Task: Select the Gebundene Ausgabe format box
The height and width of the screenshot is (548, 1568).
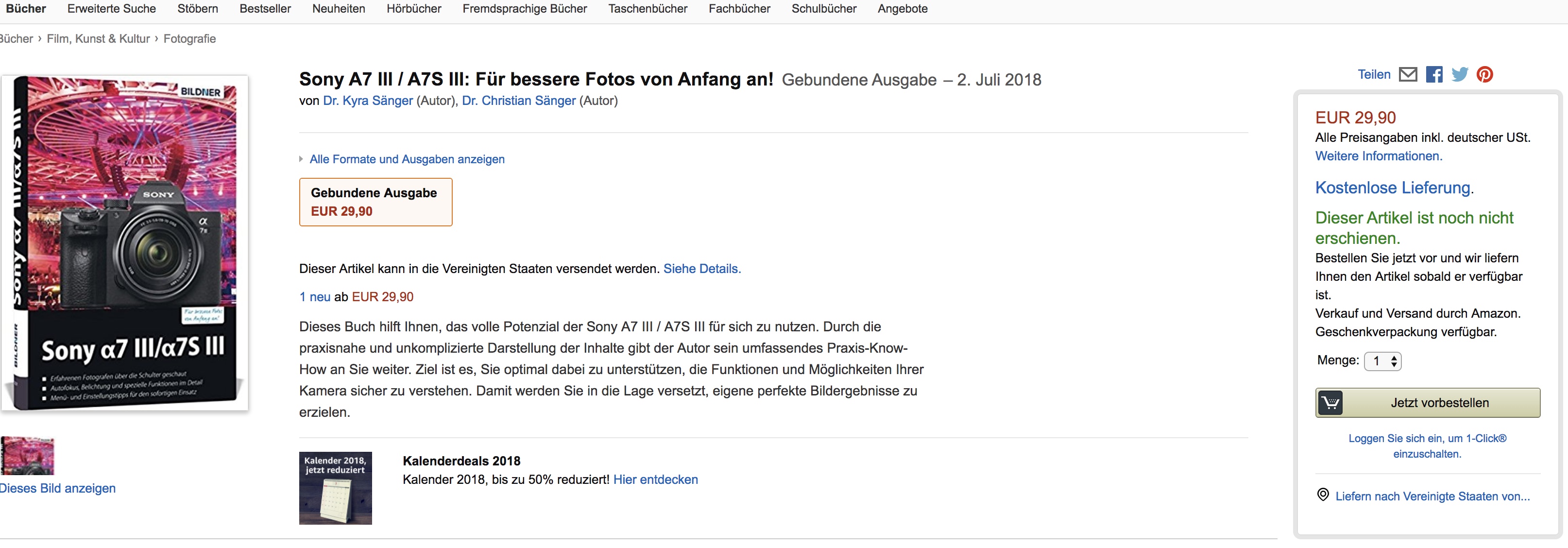Action: [x=375, y=202]
